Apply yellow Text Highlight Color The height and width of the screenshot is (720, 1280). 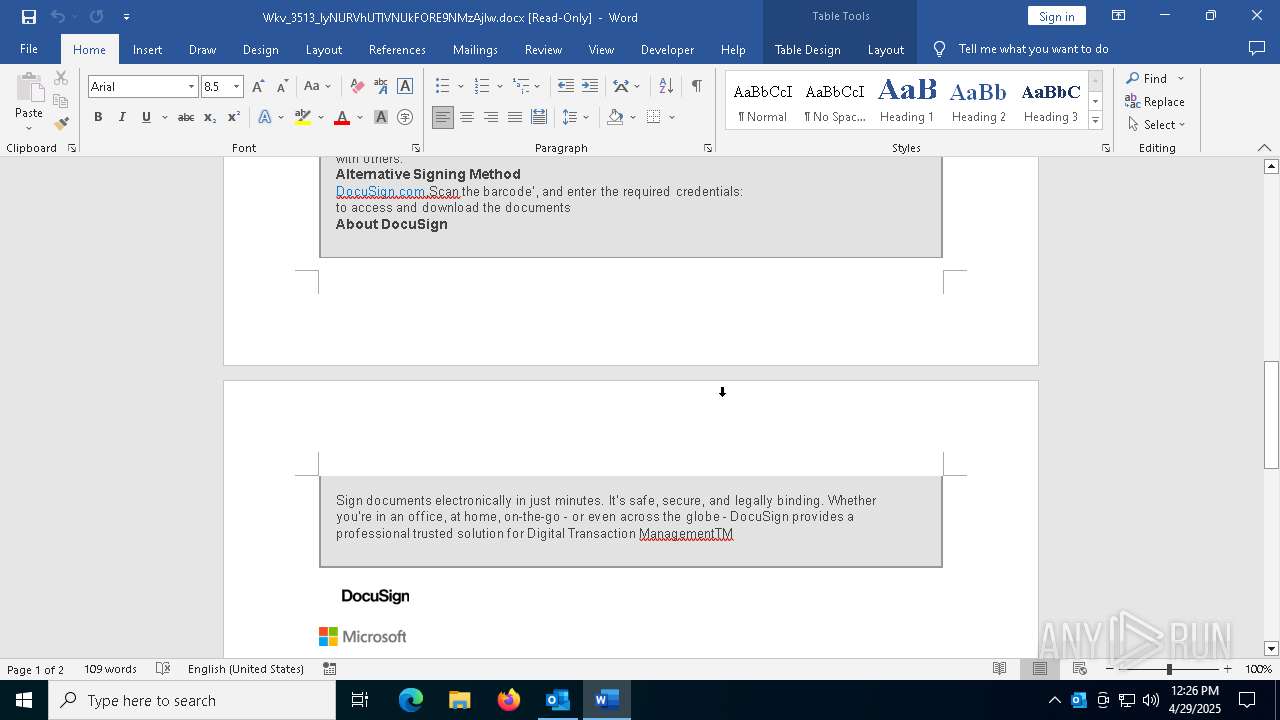pos(303,117)
